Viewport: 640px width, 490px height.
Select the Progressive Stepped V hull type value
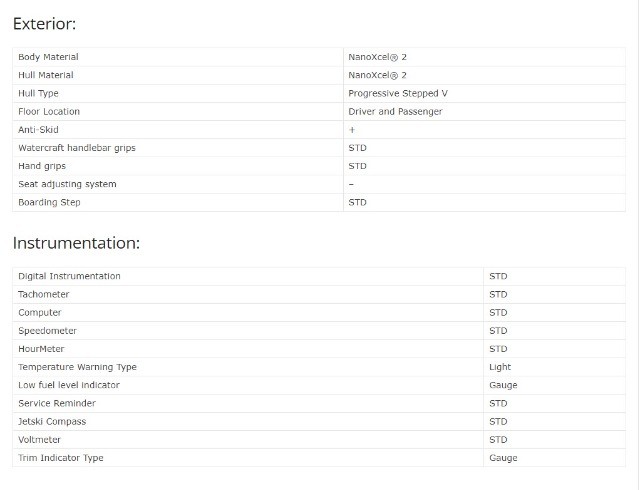(398, 94)
